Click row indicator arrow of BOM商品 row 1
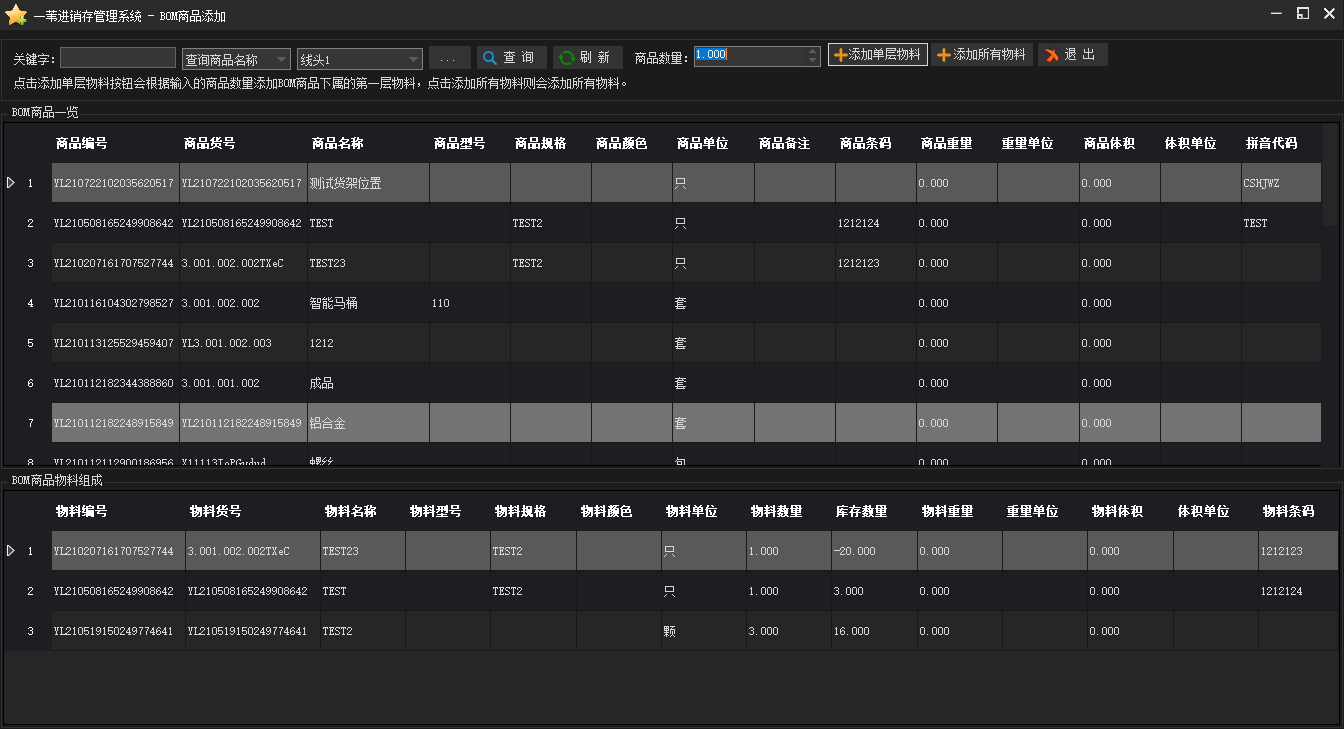 [11, 183]
